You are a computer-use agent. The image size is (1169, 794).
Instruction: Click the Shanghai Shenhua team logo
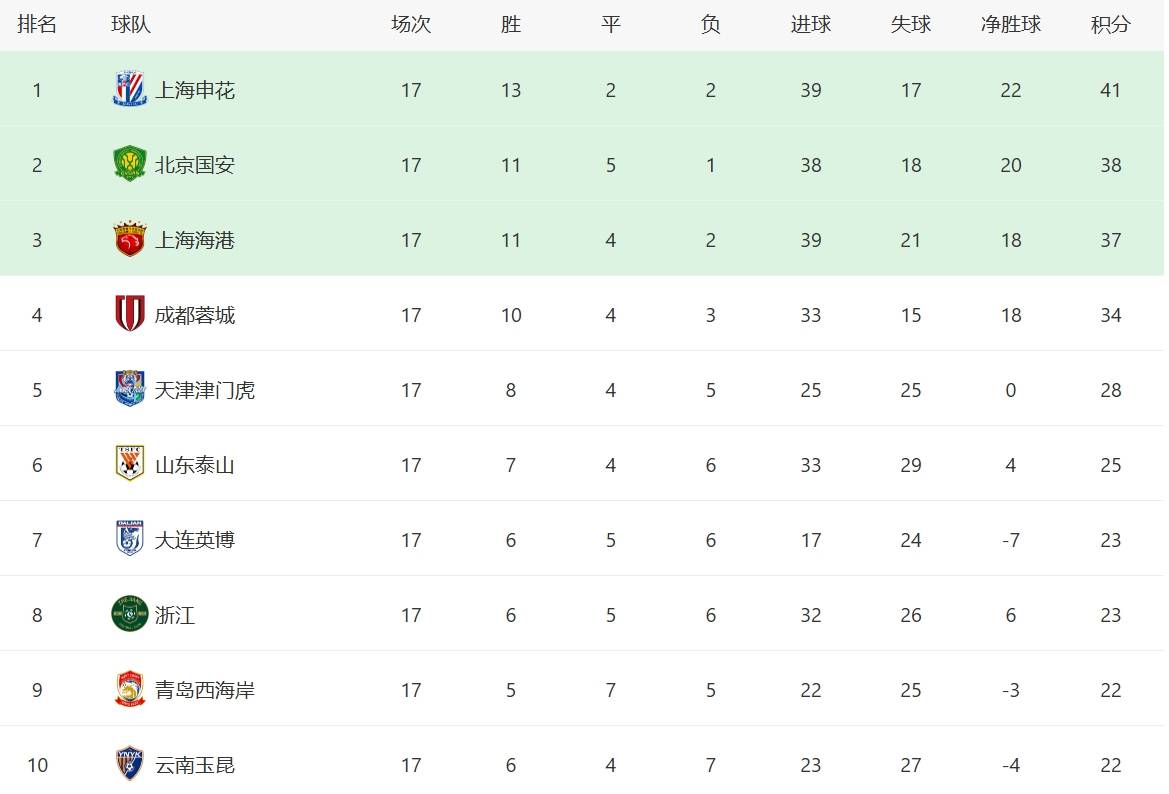[x=129, y=90]
